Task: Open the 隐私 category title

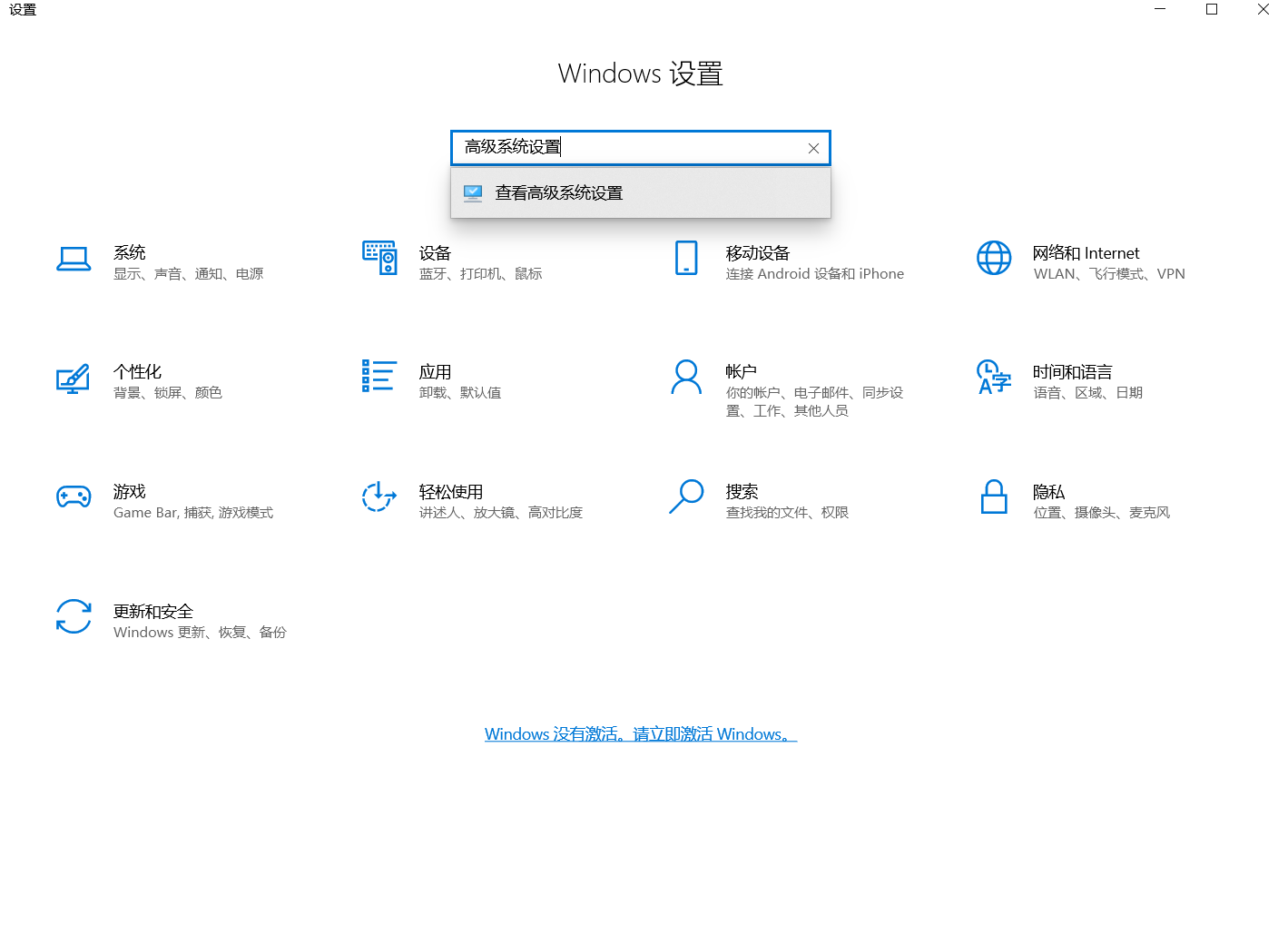Action: 1048,492
